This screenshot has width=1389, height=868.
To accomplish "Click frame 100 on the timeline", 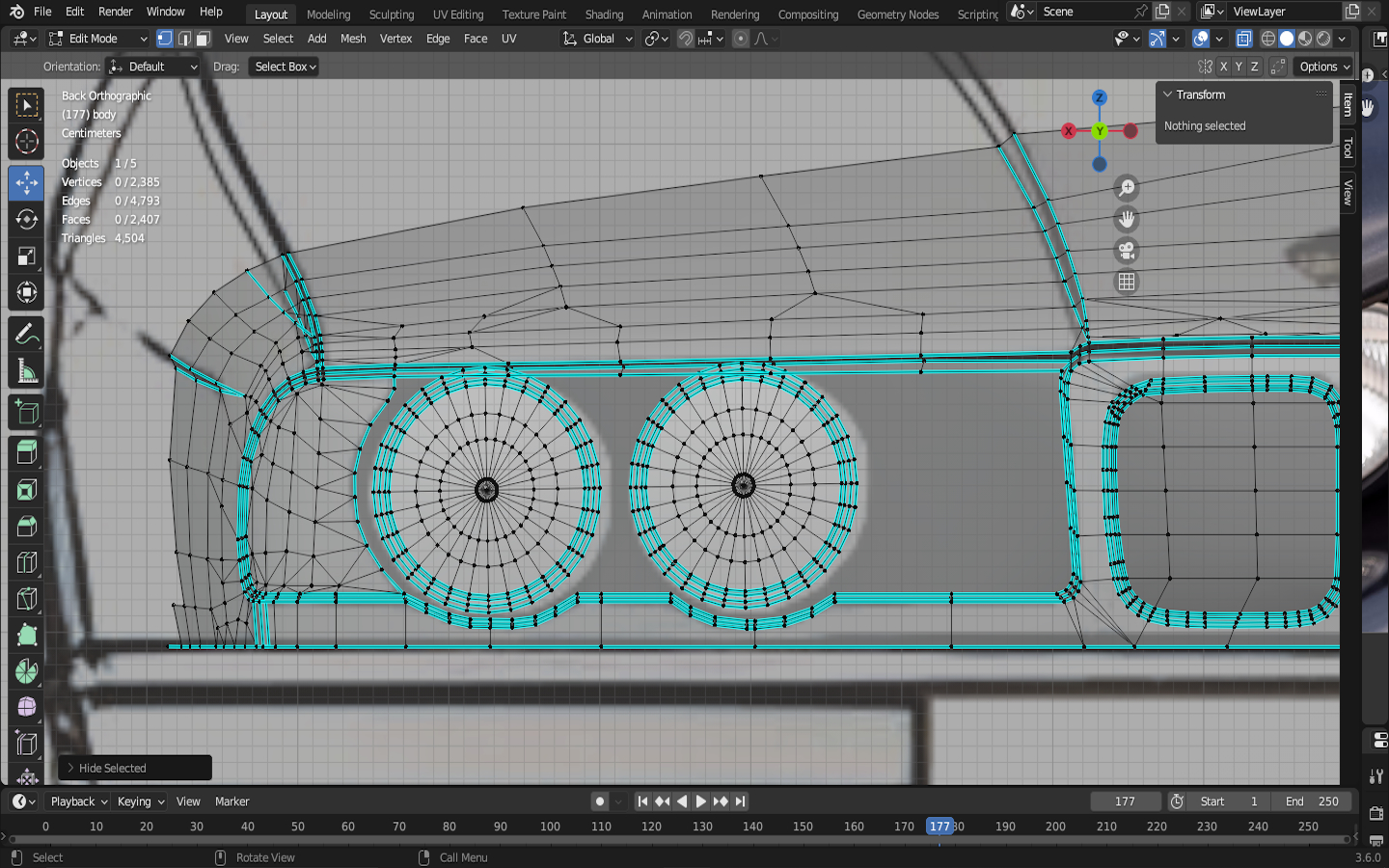I will 550,827.
